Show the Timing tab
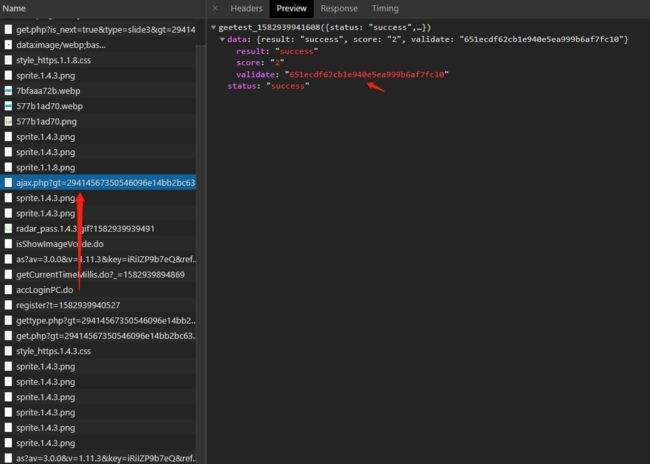Image resolution: width=650 pixels, height=464 pixels. click(385, 9)
